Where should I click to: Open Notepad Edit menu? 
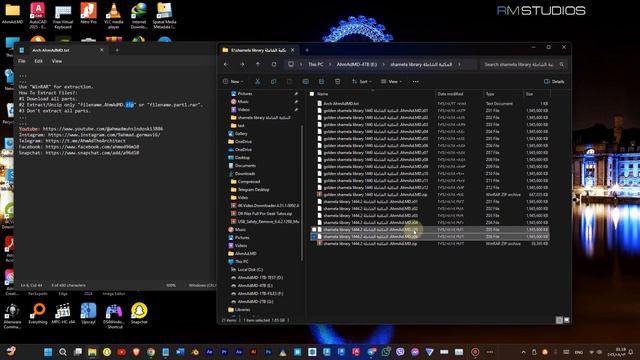tap(38, 61)
